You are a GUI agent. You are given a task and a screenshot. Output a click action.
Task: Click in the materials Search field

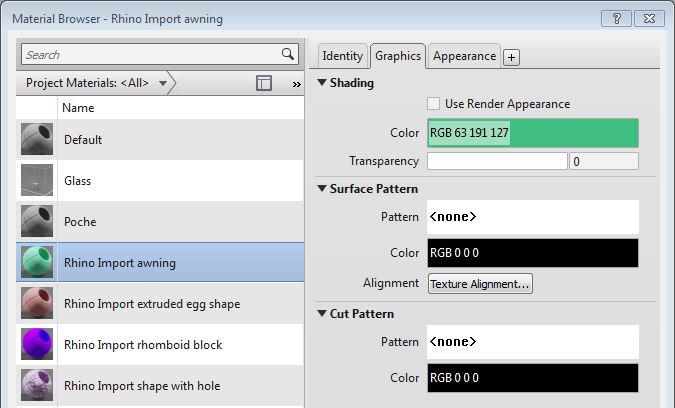coord(150,54)
